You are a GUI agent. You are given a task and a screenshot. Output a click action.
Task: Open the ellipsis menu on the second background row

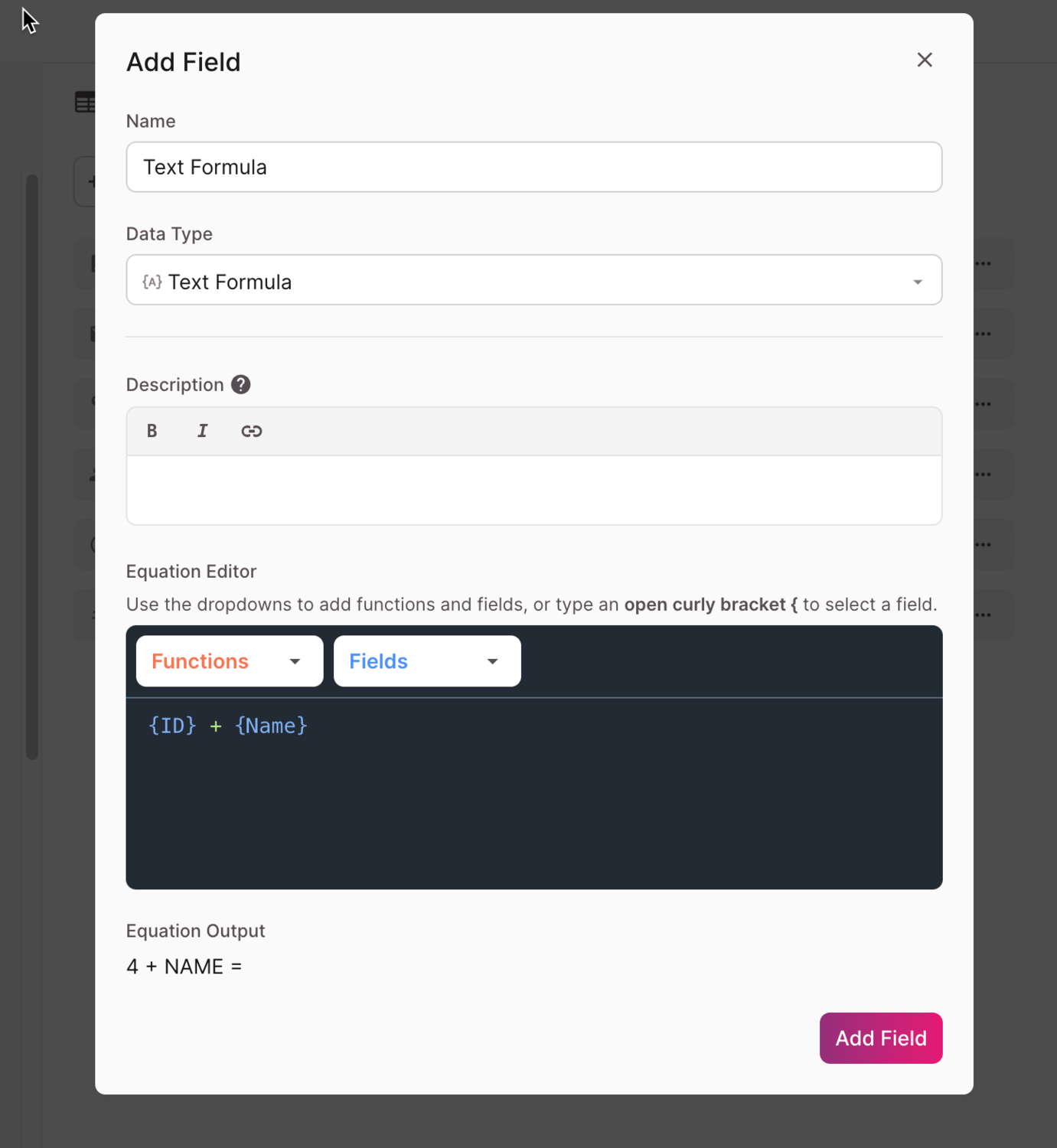[984, 334]
